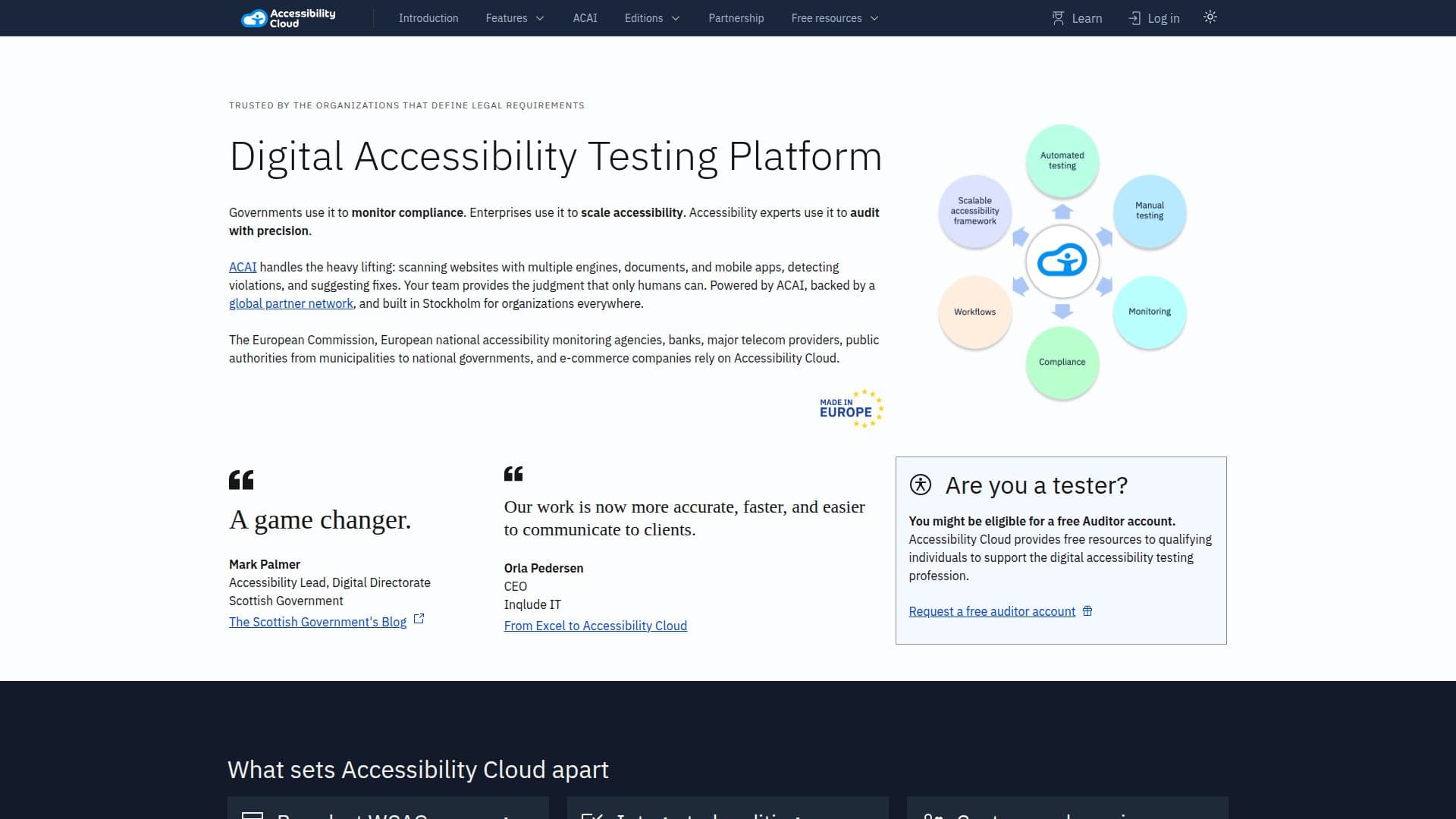Click the Compliance circle in the diagram
This screenshot has width=1456, height=819.
click(x=1062, y=362)
